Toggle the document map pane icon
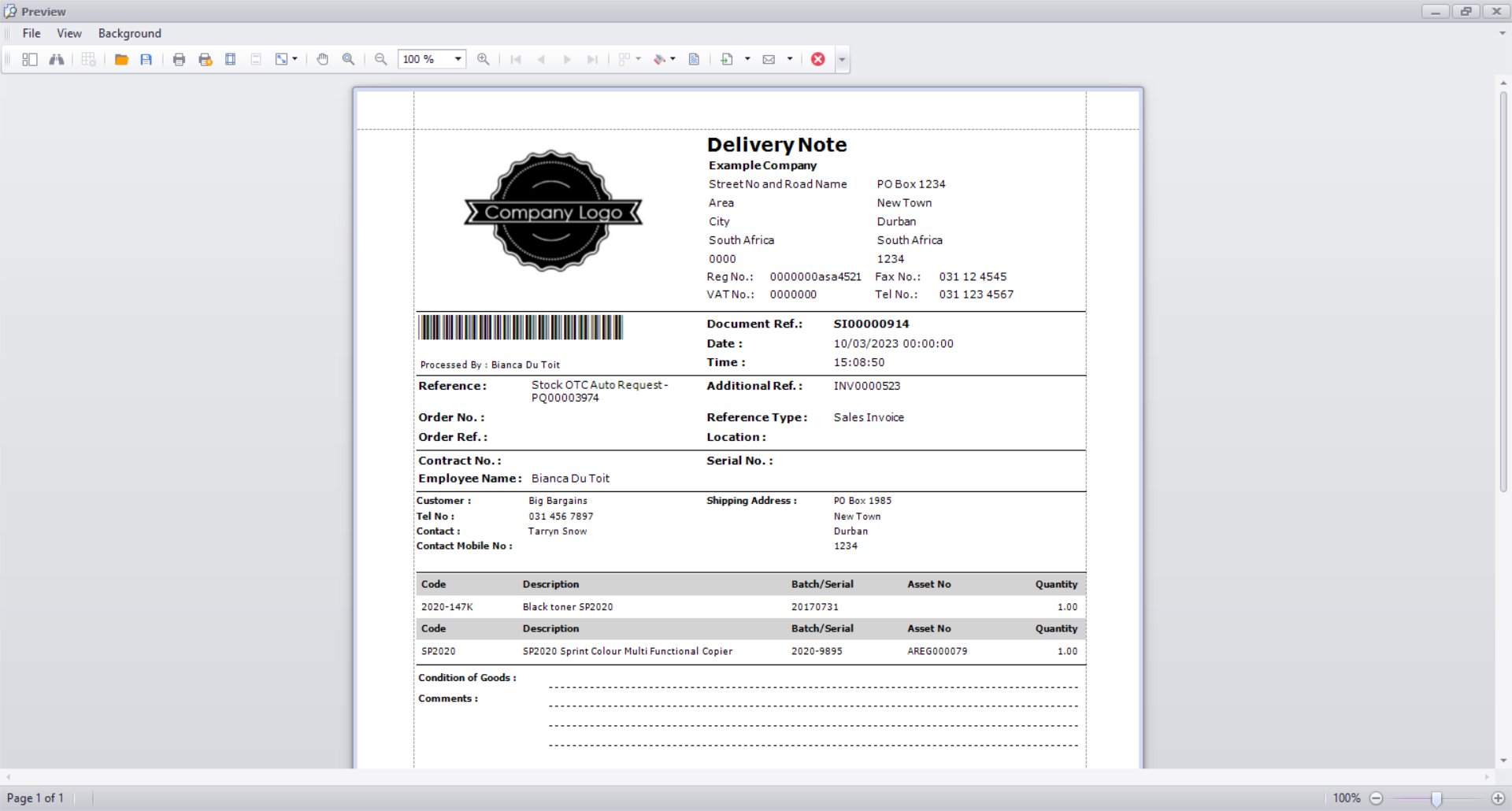This screenshot has width=1512, height=811. pyautogui.click(x=30, y=59)
